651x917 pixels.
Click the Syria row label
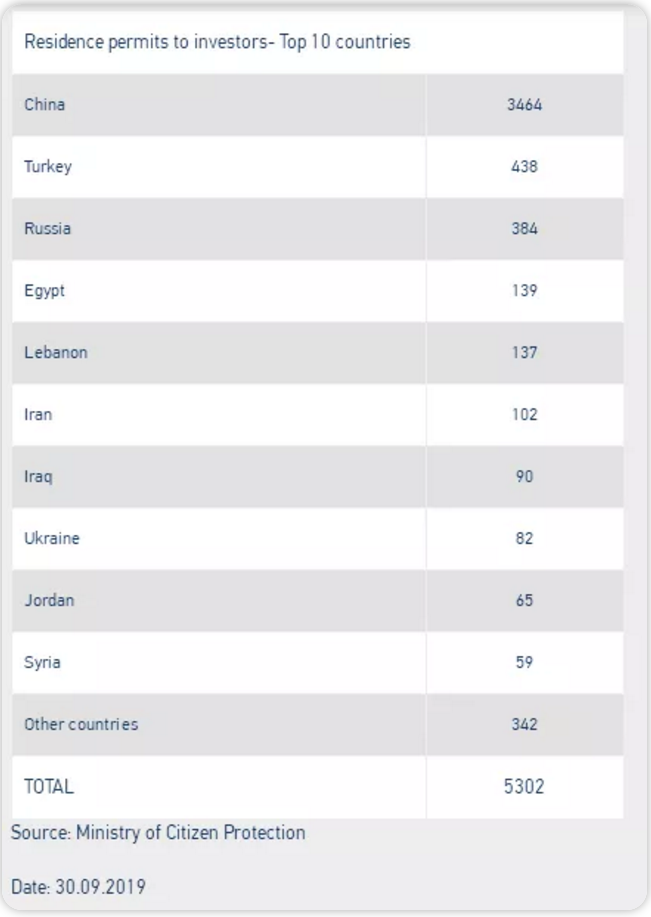(42, 662)
